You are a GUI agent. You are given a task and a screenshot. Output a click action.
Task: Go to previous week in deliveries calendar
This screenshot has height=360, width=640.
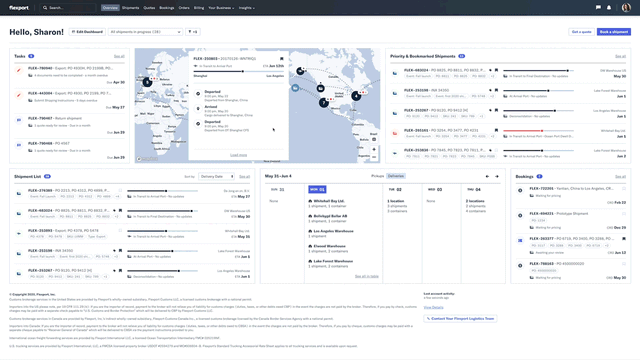pyautogui.click(x=487, y=176)
